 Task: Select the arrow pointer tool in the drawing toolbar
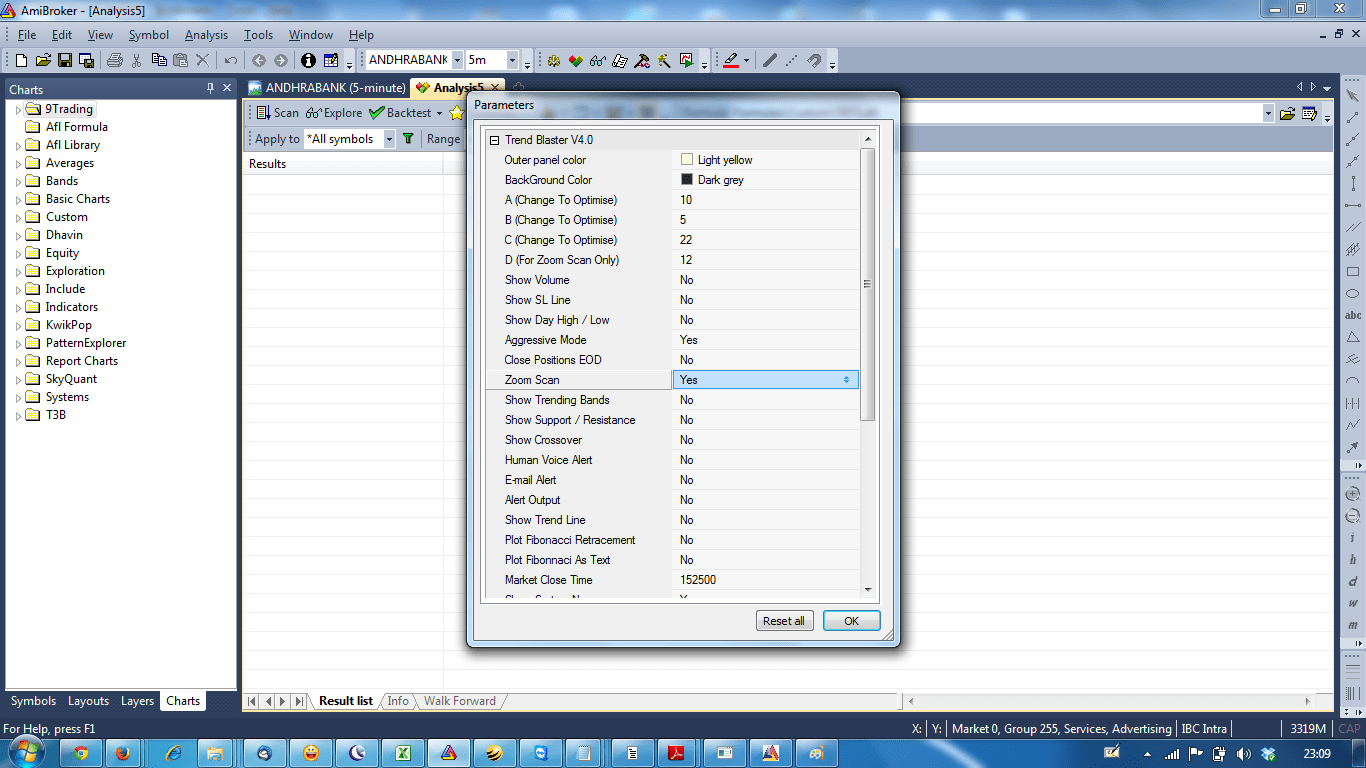[x=1353, y=96]
